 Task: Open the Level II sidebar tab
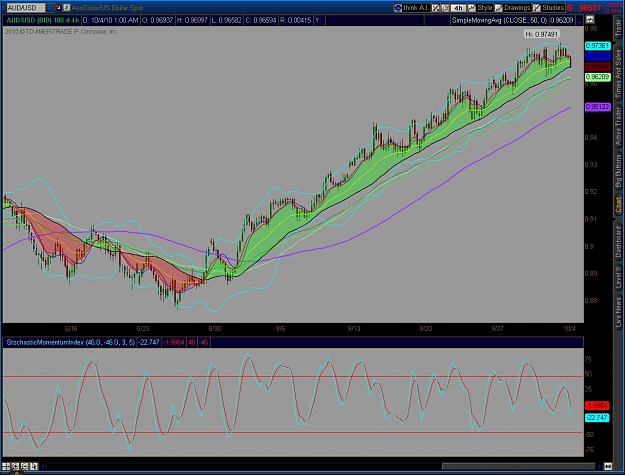coord(618,279)
